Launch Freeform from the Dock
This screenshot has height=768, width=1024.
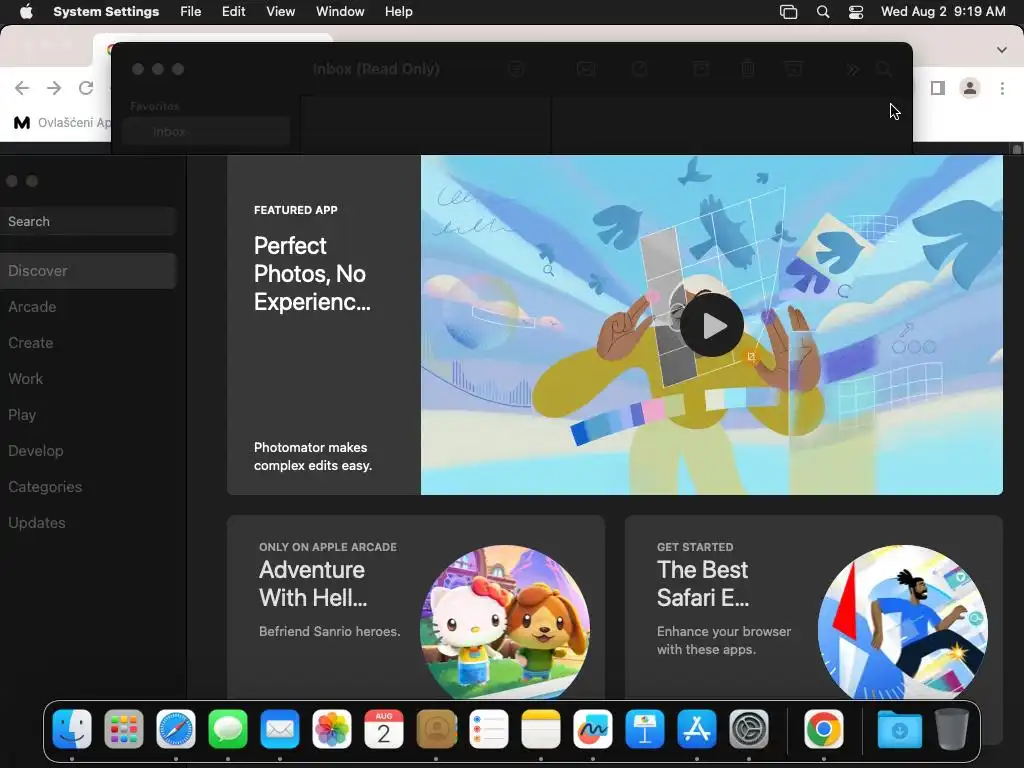click(593, 729)
